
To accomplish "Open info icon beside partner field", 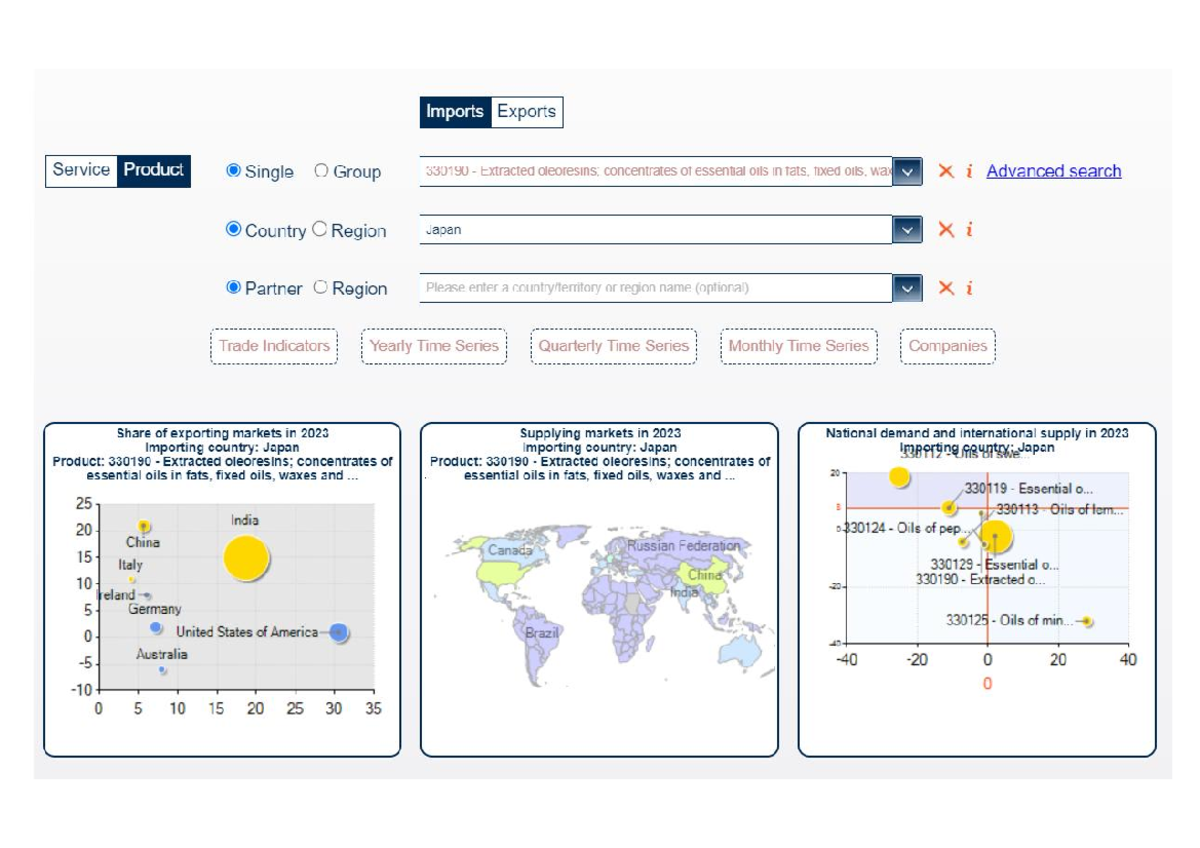I will click(x=969, y=288).
